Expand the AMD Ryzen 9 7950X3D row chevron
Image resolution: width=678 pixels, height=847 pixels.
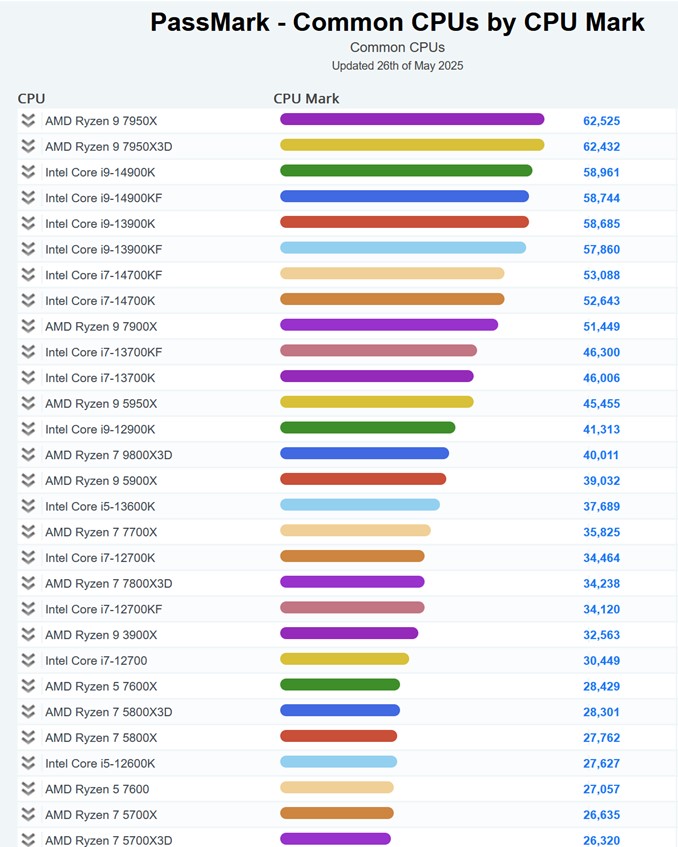28,146
